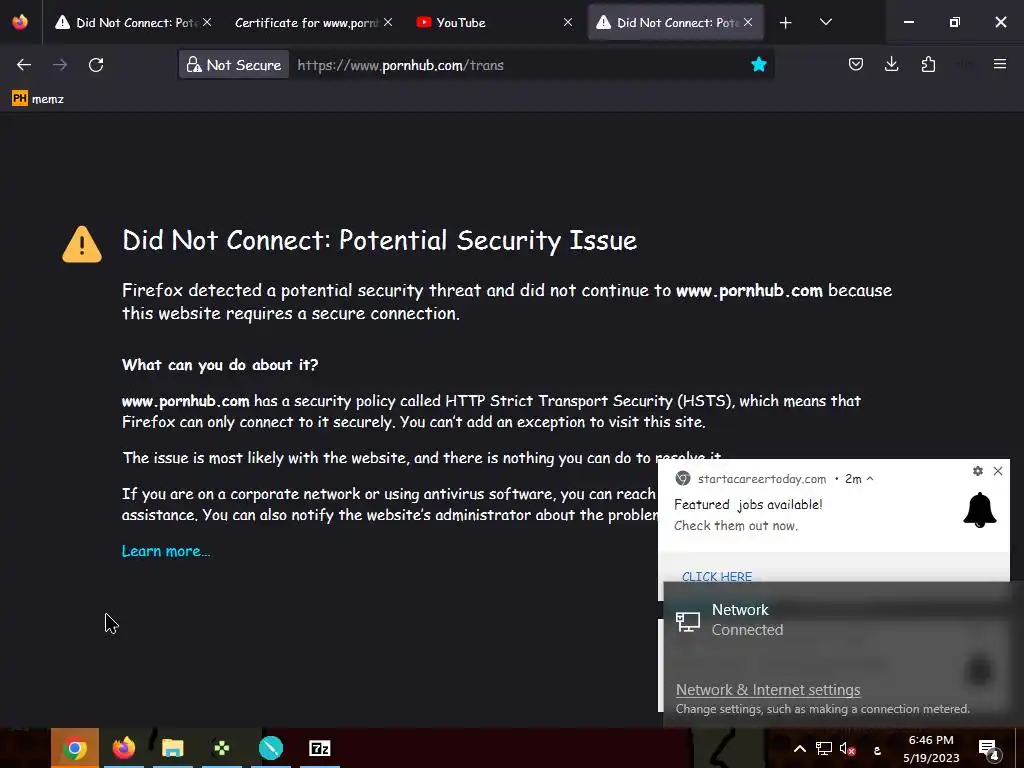
Task: Expand the list all tabs chevron
Action: coord(825,22)
